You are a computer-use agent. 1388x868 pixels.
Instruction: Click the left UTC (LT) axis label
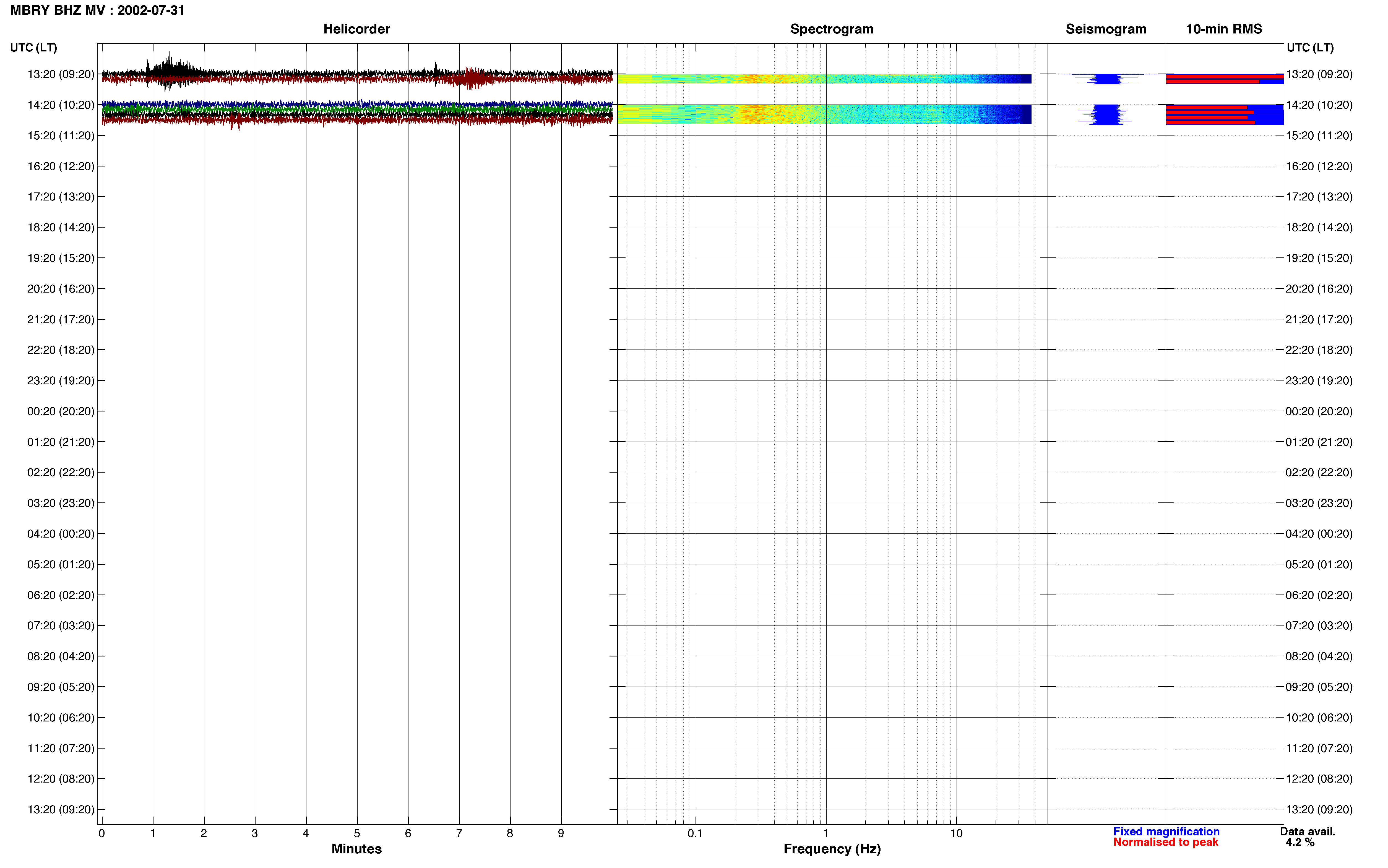click(34, 48)
